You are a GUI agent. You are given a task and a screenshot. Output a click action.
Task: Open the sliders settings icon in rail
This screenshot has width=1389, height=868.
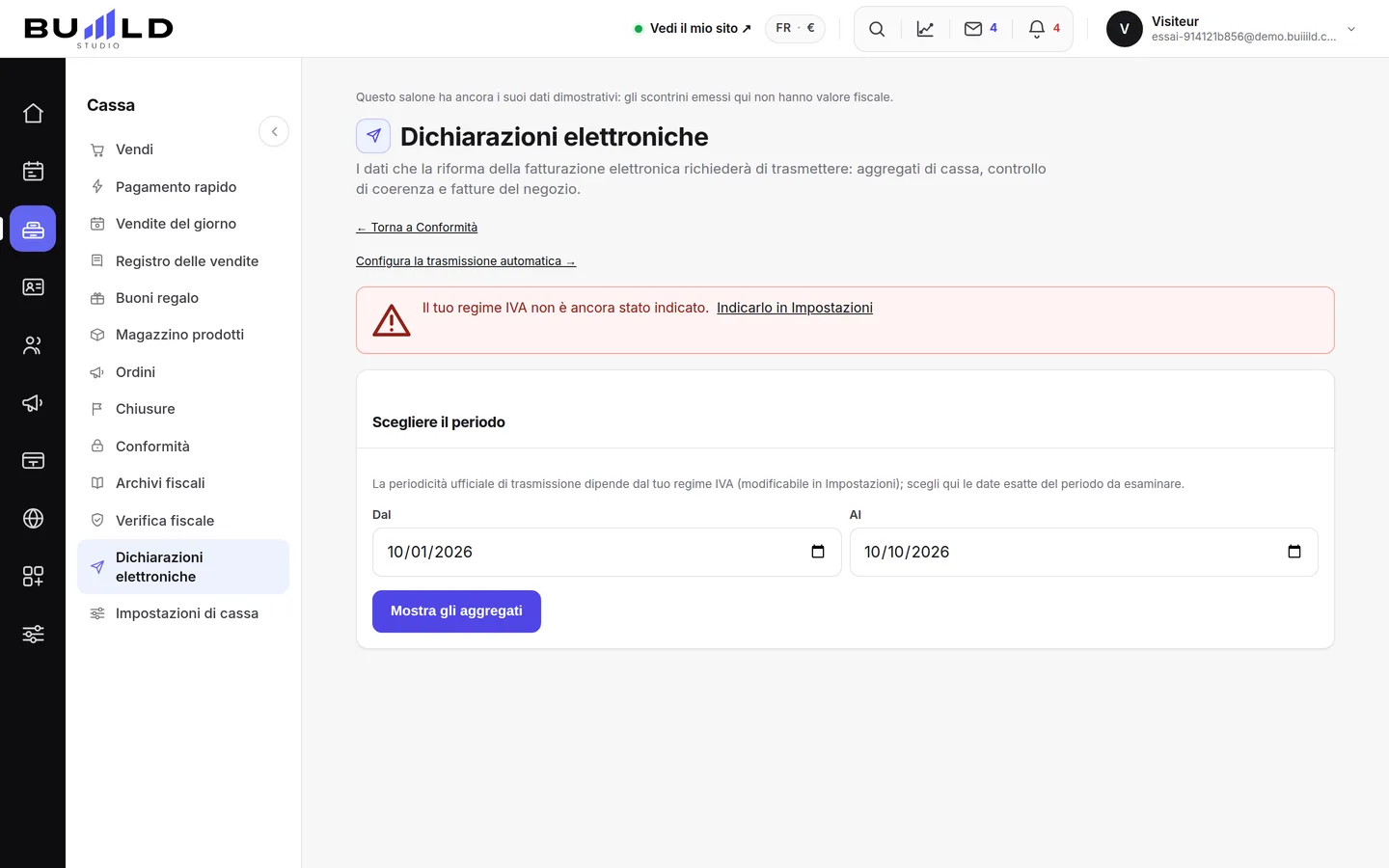click(33, 635)
